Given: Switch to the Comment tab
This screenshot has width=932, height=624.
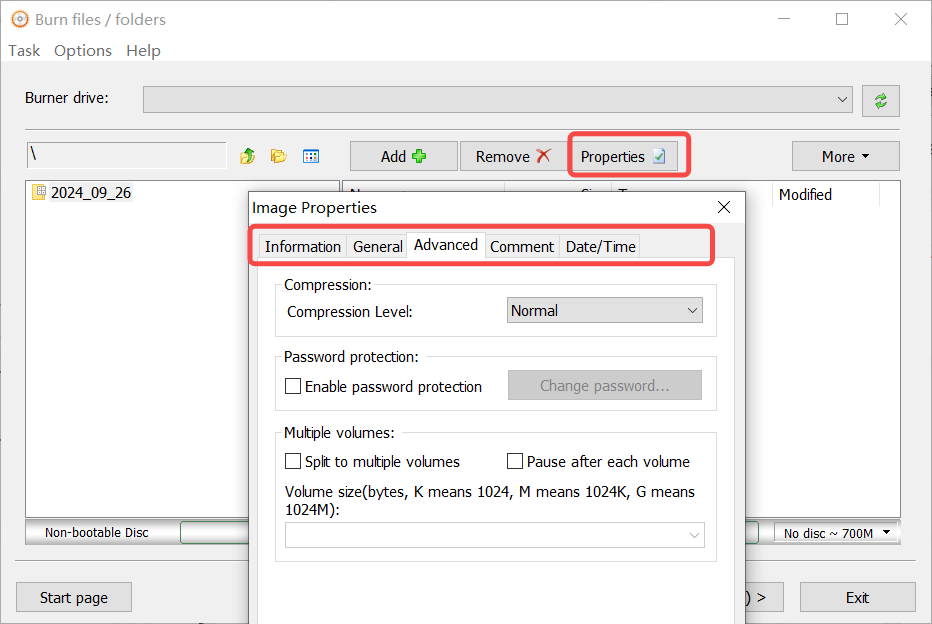Looking at the screenshot, I should [x=522, y=247].
